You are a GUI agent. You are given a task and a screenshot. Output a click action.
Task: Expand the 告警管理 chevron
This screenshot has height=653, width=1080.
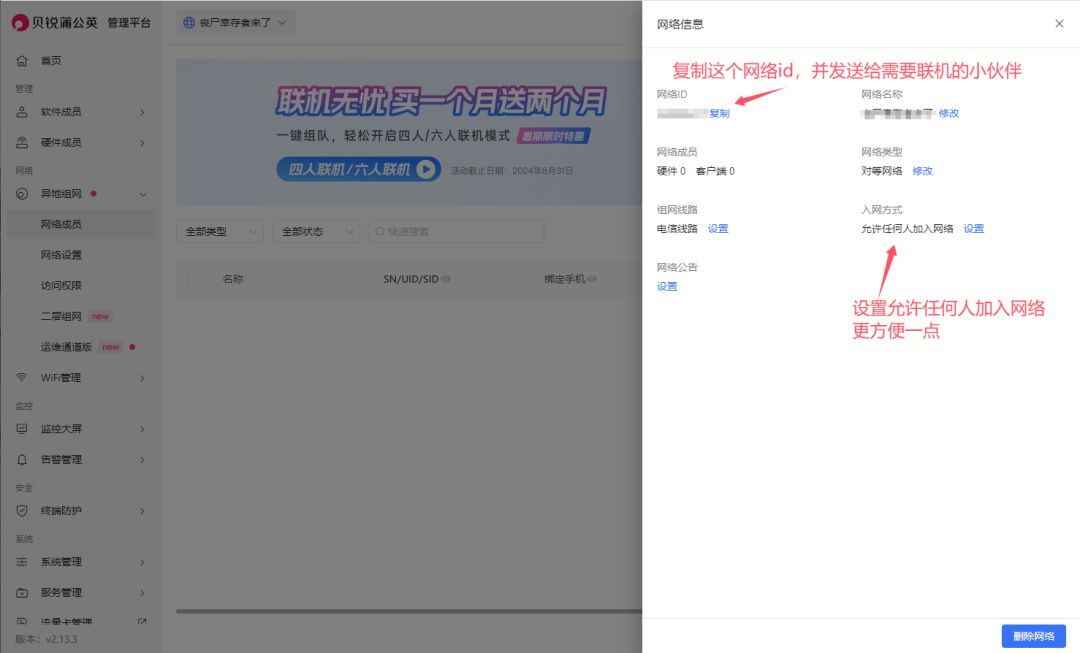[x=143, y=459]
